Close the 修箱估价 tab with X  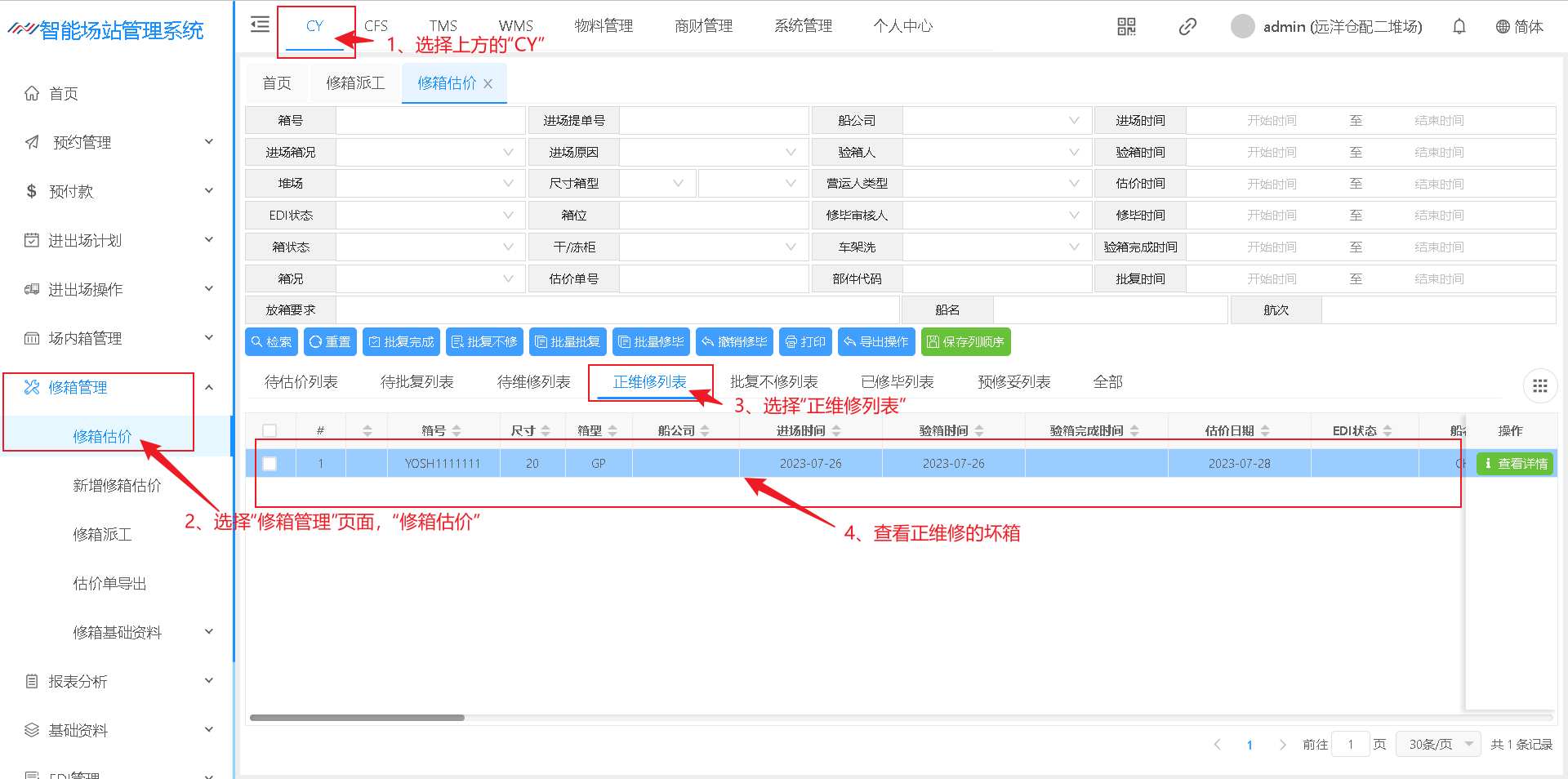pyautogui.click(x=488, y=84)
